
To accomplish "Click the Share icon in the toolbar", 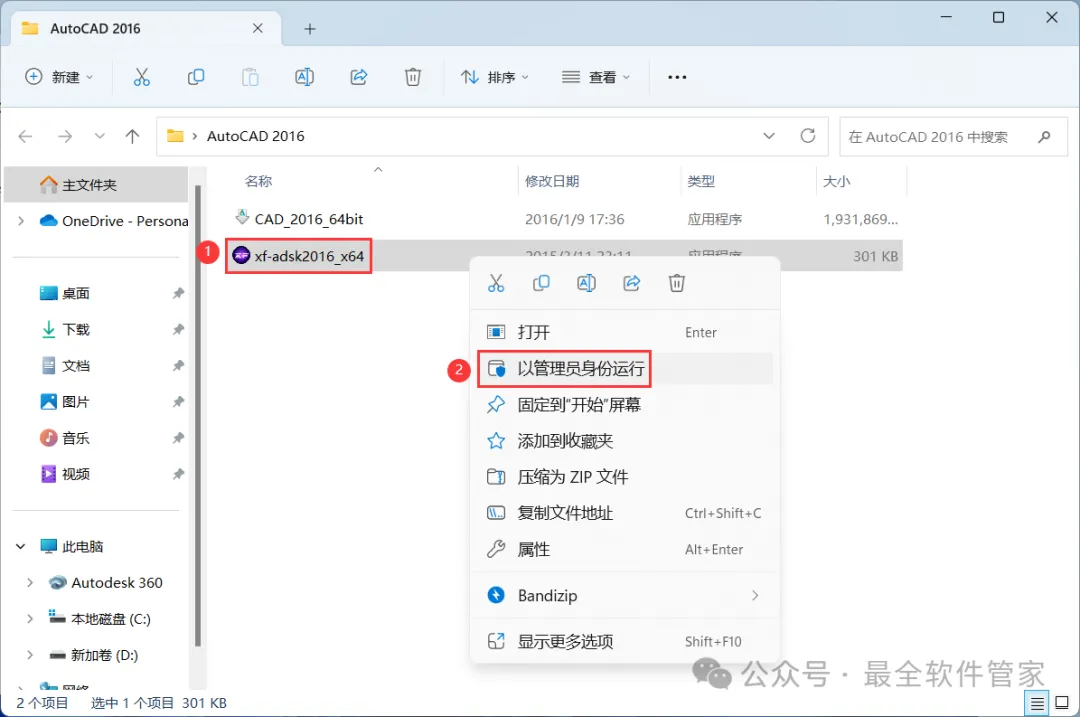I will tap(359, 77).
